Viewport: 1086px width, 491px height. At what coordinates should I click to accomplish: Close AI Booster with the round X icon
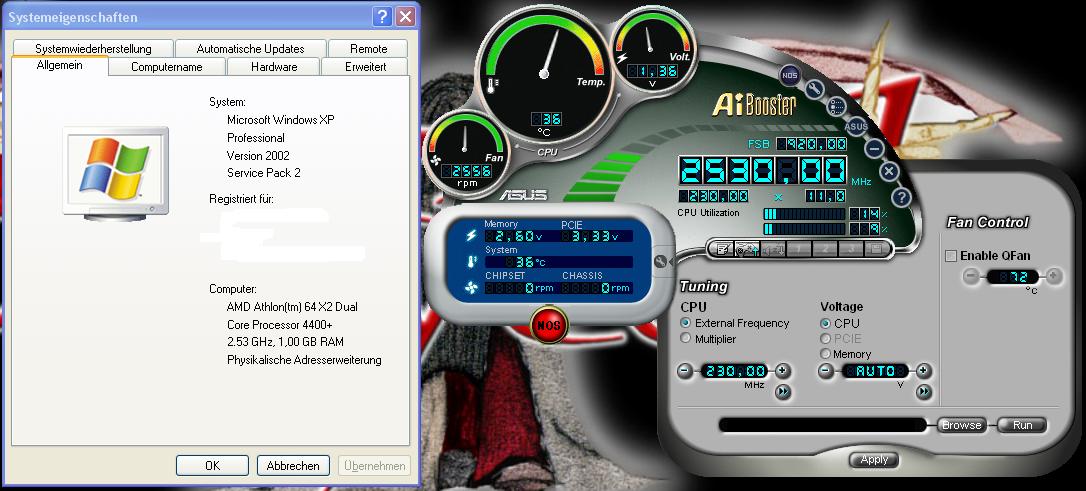coord(889,171)
